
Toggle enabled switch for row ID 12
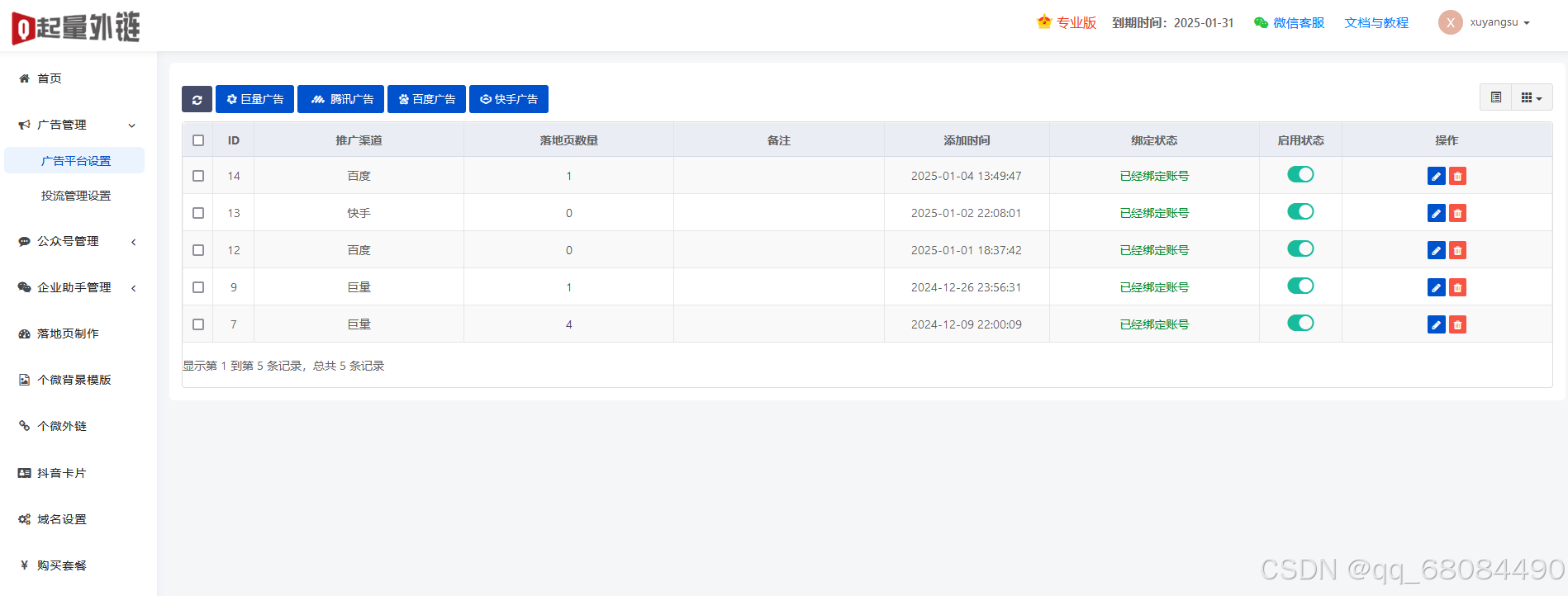click(1300, 248)
